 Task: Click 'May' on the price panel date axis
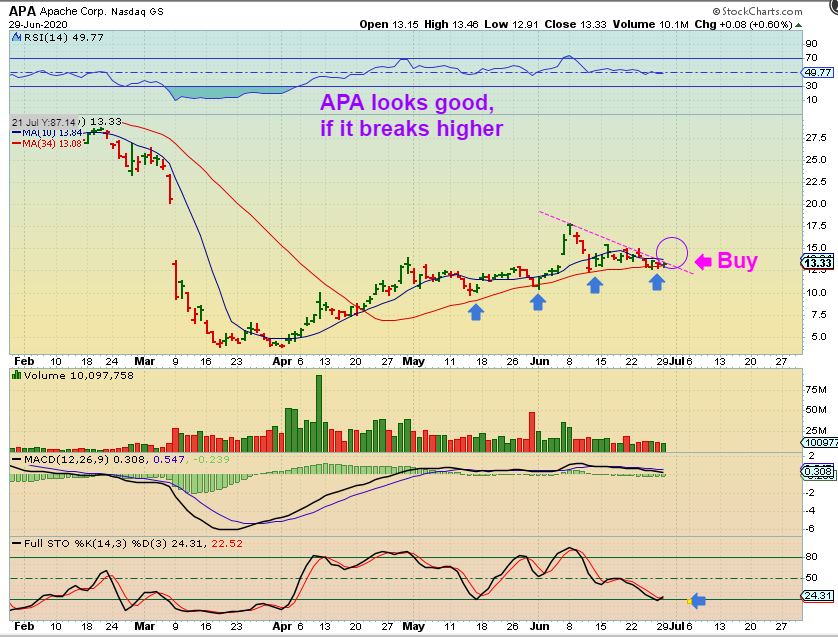click(x=413, y=361)
